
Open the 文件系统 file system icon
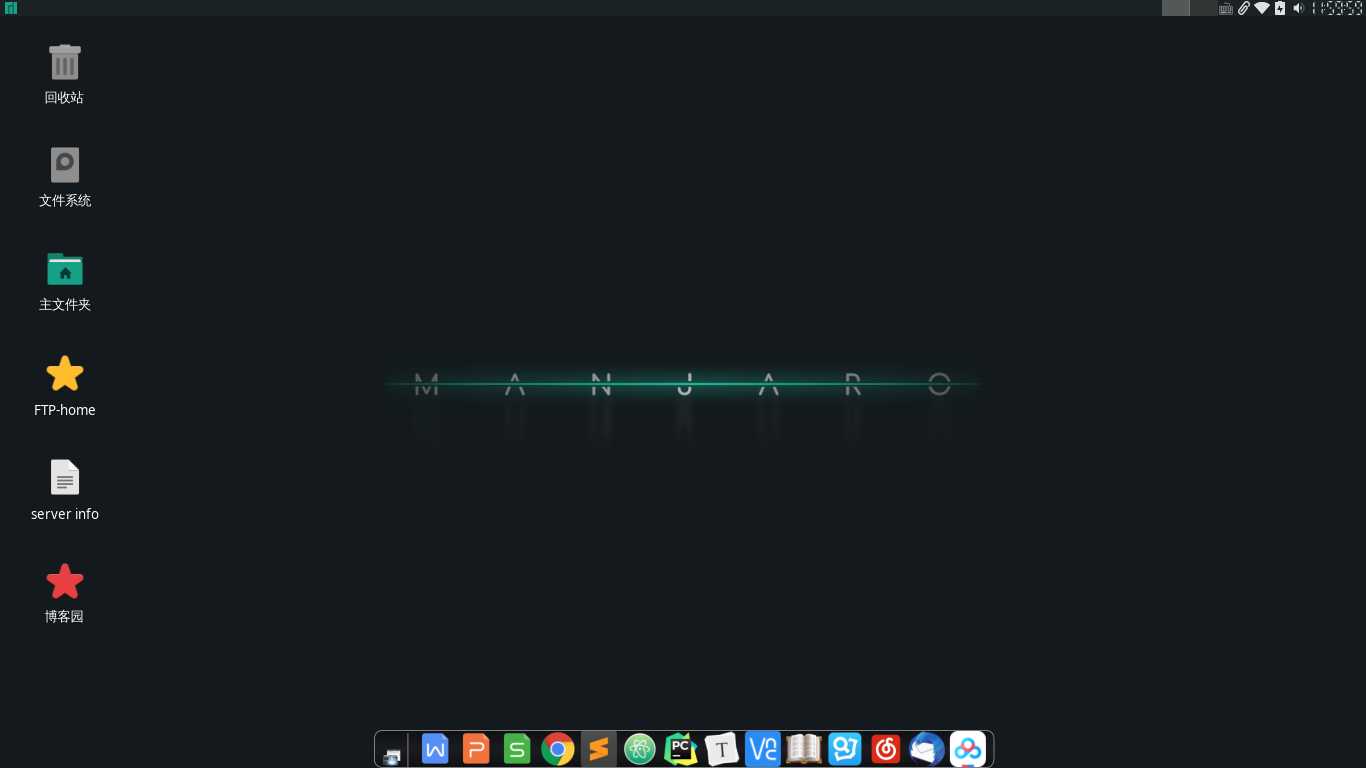tap(65, 165)
